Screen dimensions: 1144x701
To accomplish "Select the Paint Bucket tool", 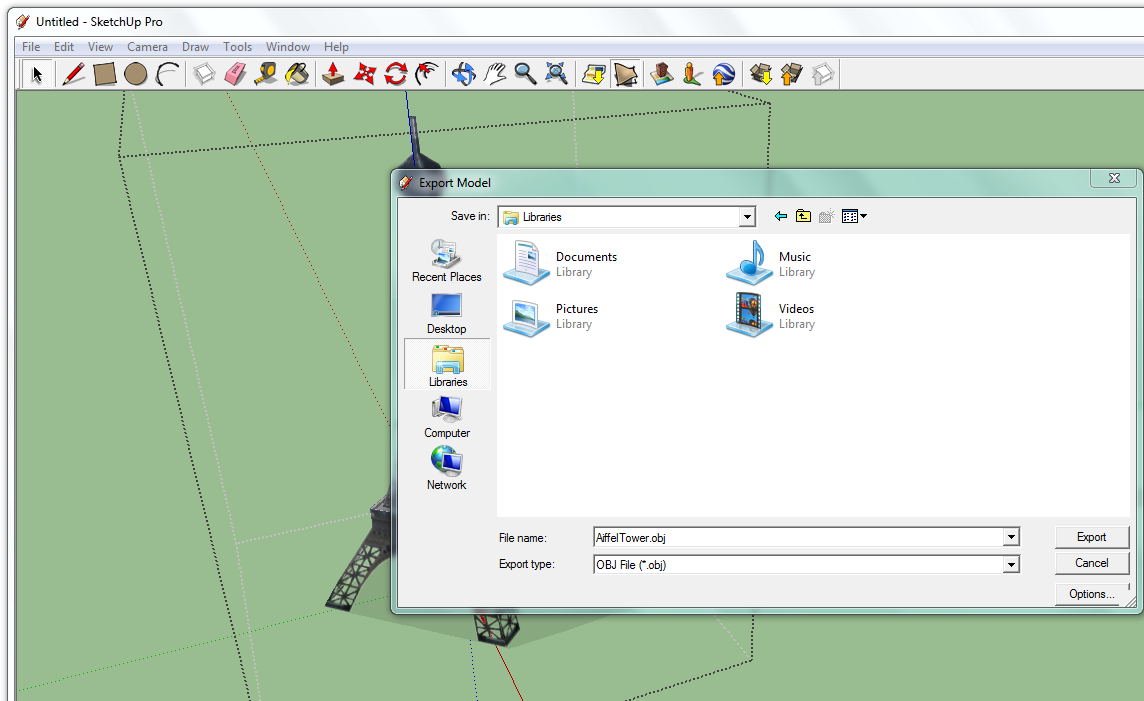I will (297, 74).
